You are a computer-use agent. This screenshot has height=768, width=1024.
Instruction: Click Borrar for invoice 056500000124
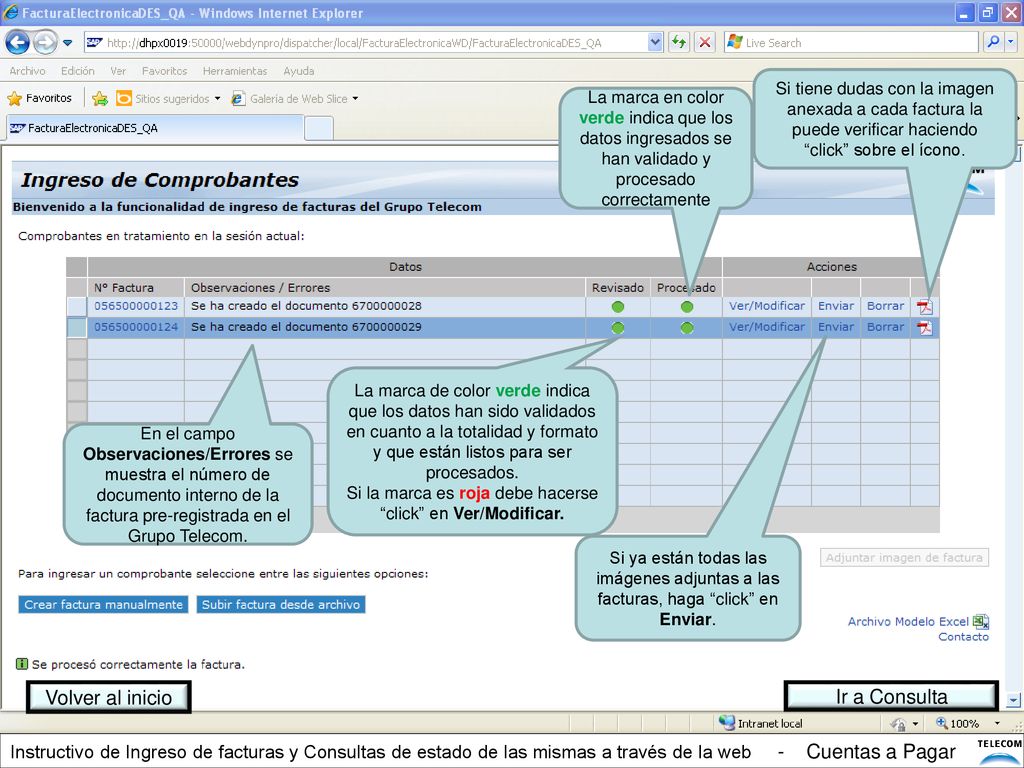tap(886, 327)
